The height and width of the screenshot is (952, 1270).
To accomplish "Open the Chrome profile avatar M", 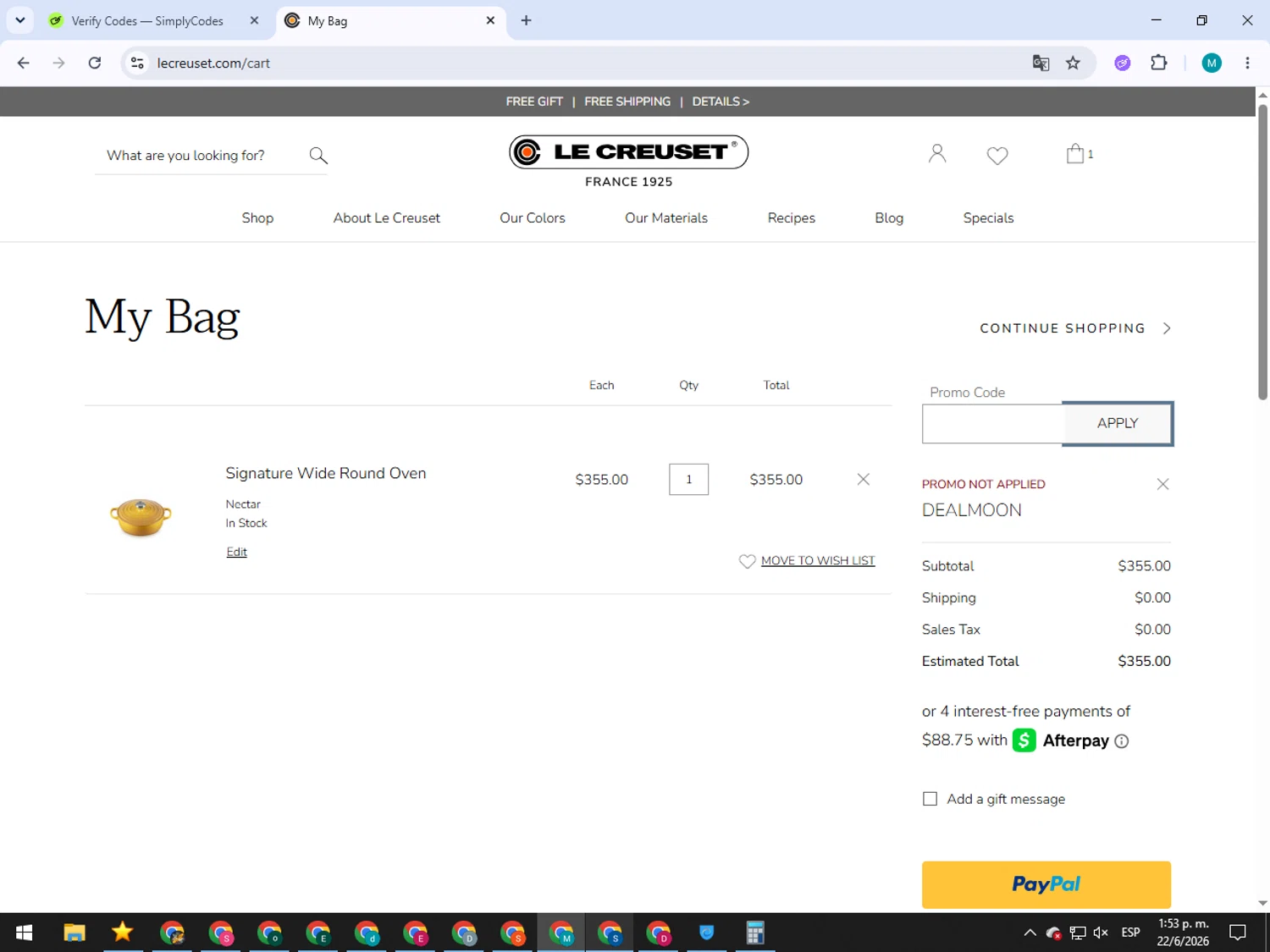I will tap(1212, 63).
